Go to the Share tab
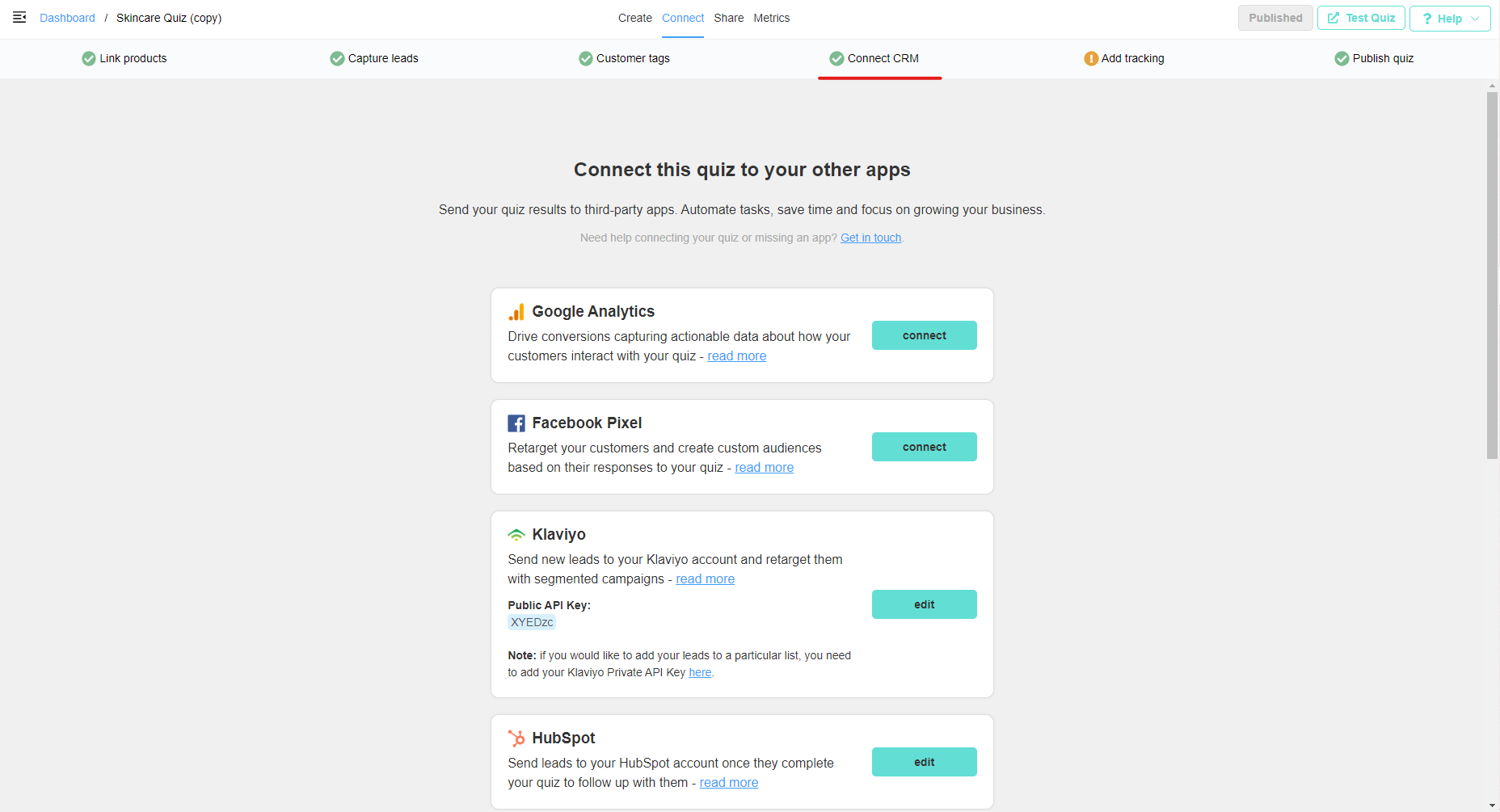1500x812 pixels. 728,18
